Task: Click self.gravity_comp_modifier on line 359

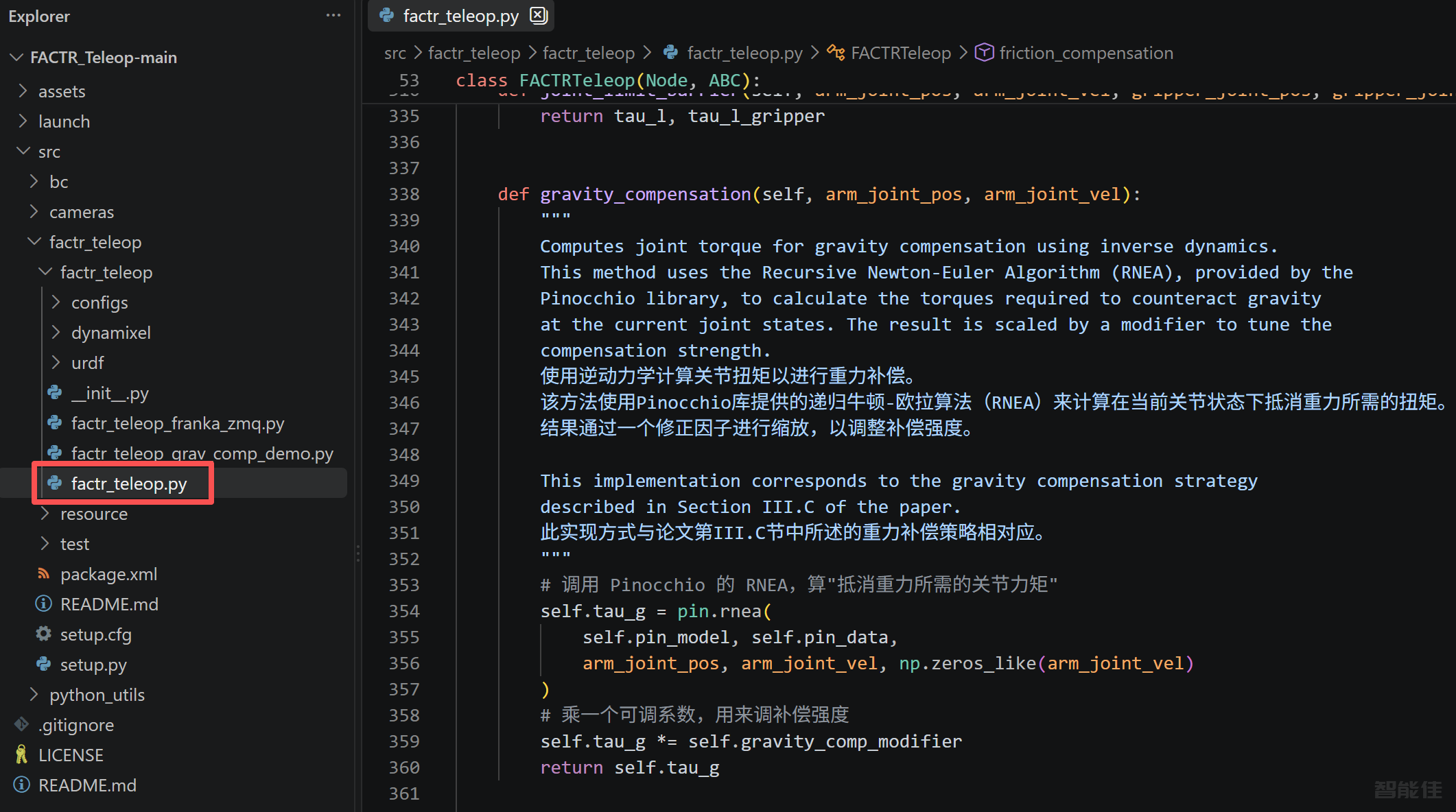Action: pos(825,741)
